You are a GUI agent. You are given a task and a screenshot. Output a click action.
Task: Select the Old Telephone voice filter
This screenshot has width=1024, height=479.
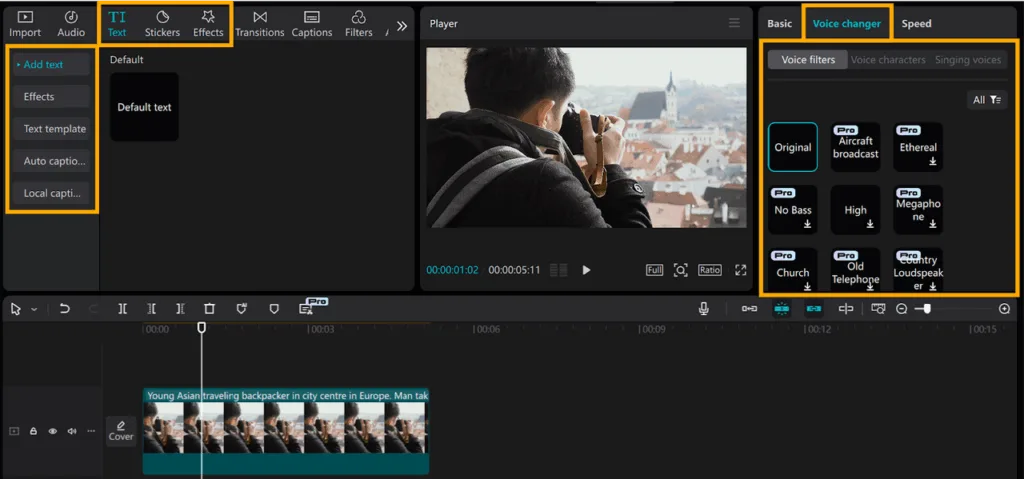pos(856,271)
